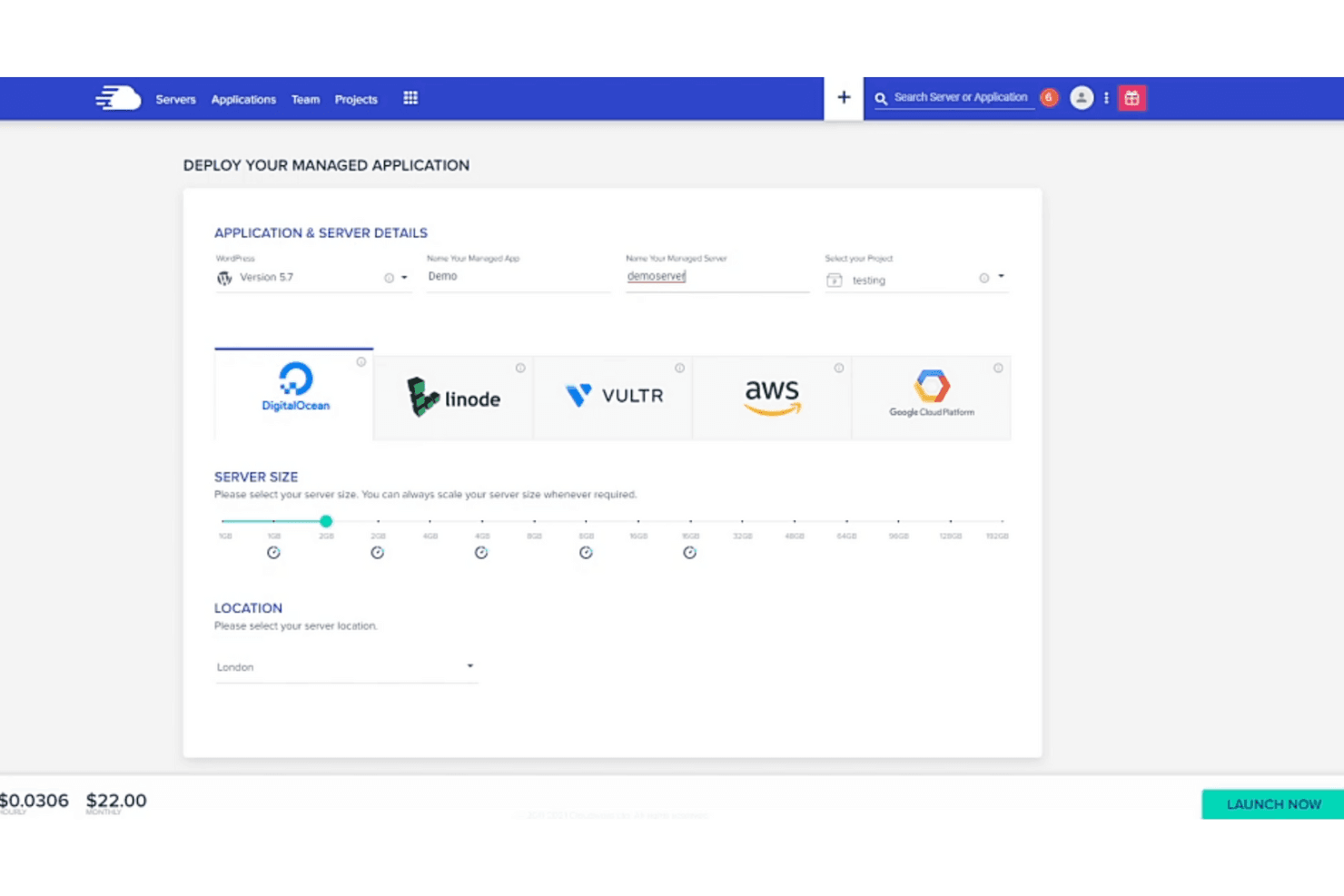This screenshot has width=1344, height=896.
Task: Open the project selection dropdown arrow
Action: [x=1001, y=276]
